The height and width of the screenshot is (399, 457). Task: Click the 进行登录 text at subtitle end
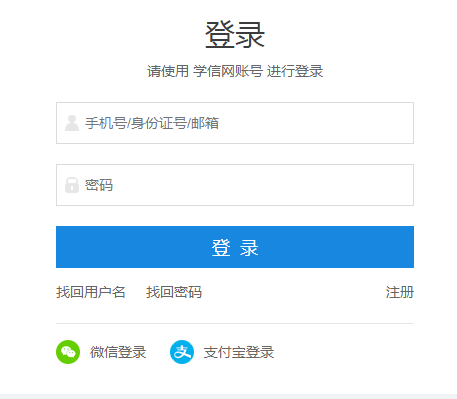point(295,71)
